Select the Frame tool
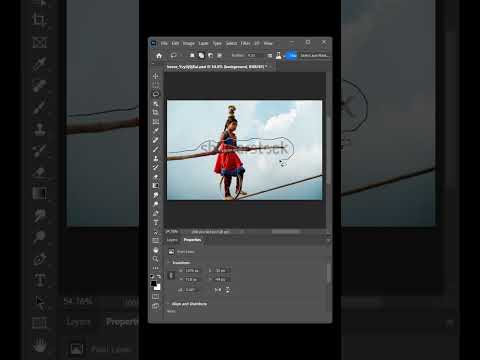 click(156, 122)
